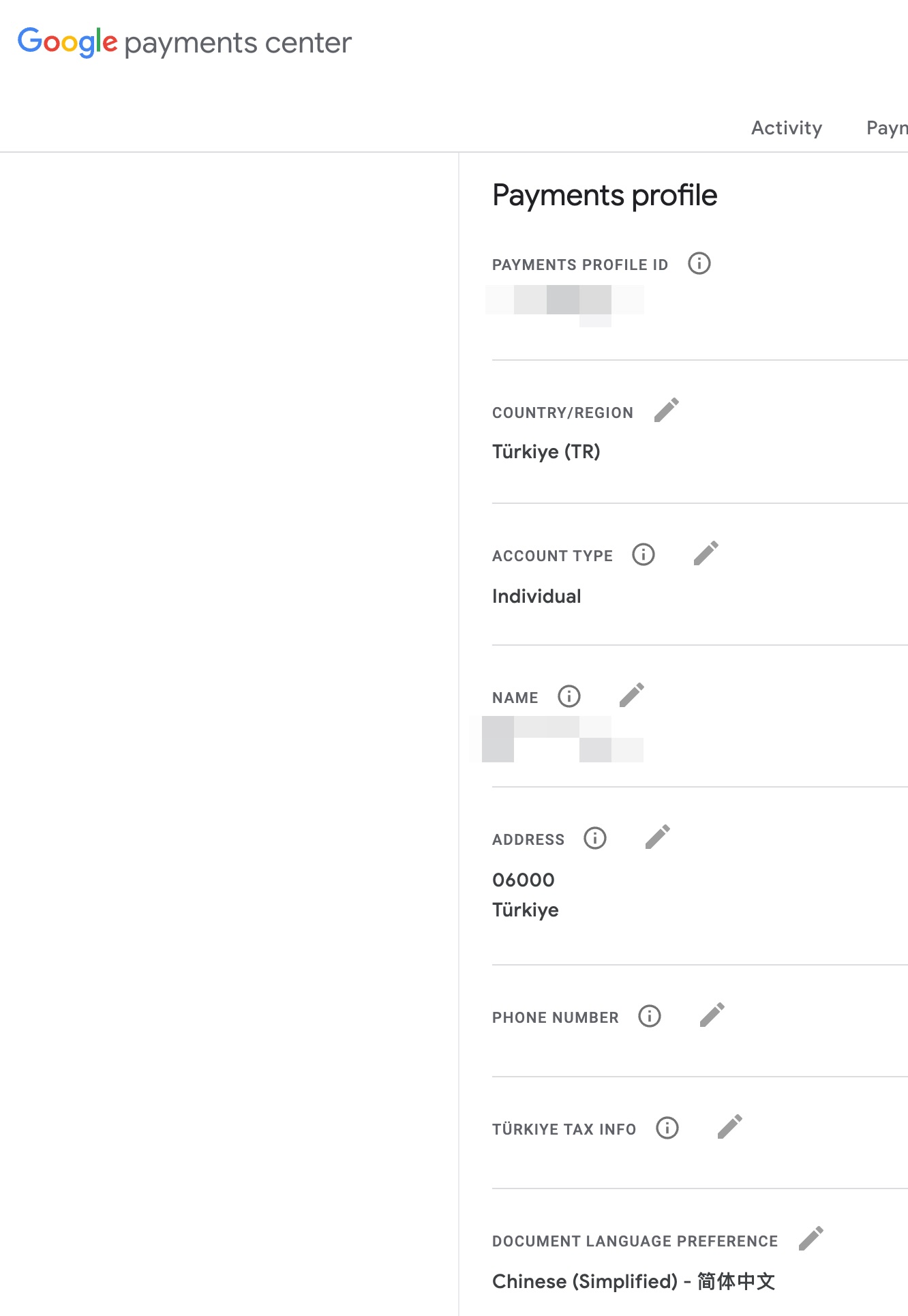Edit the Country/Region field
The image size is (908, 1316).
click(x=666, y=410)
